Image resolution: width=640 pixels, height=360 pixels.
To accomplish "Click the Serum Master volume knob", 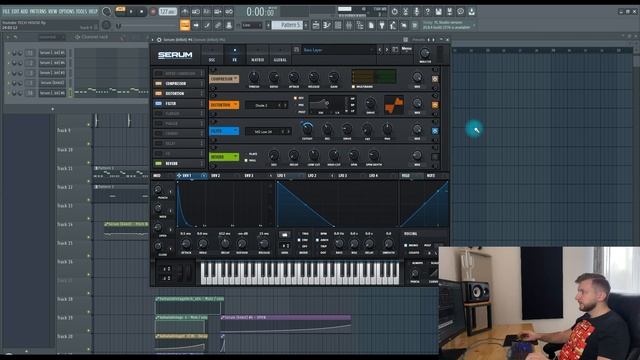I will click(425, 53).
